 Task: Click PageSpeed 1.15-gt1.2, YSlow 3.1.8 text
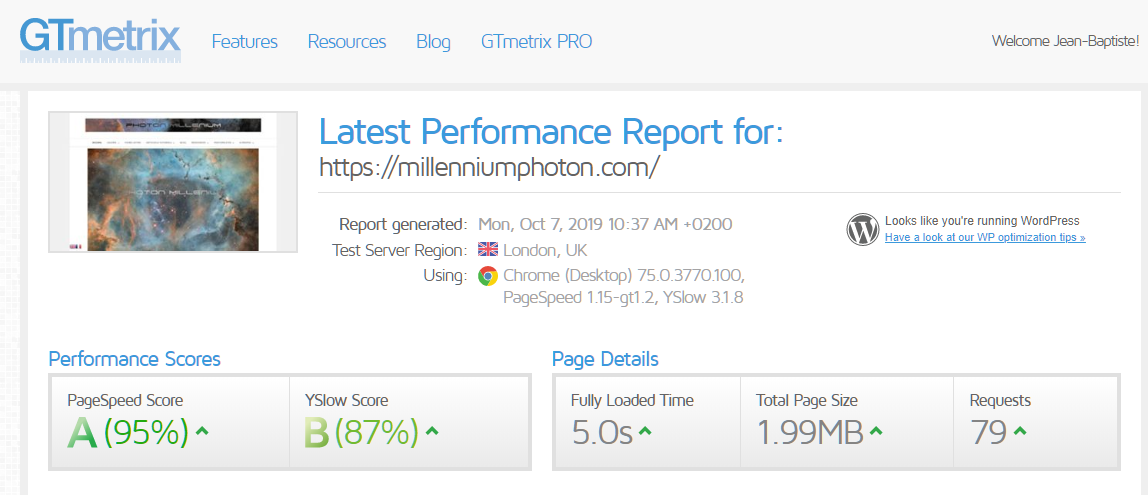pos(623,299)
